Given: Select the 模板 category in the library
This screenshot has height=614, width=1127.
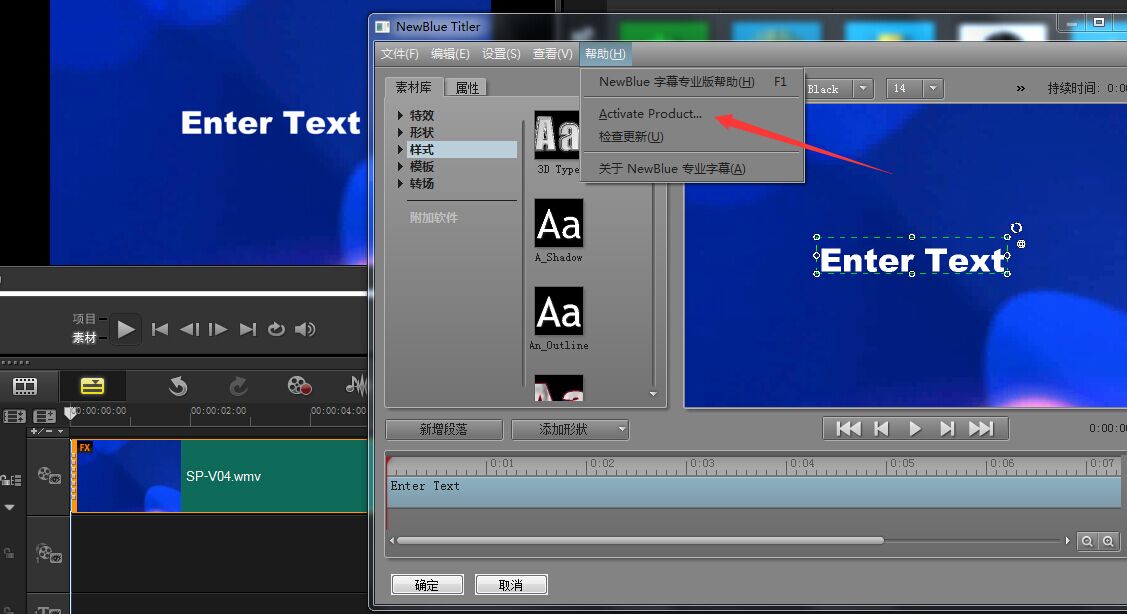Looking at the screenshot, I should pyautogui.click(x=422, y=167).
